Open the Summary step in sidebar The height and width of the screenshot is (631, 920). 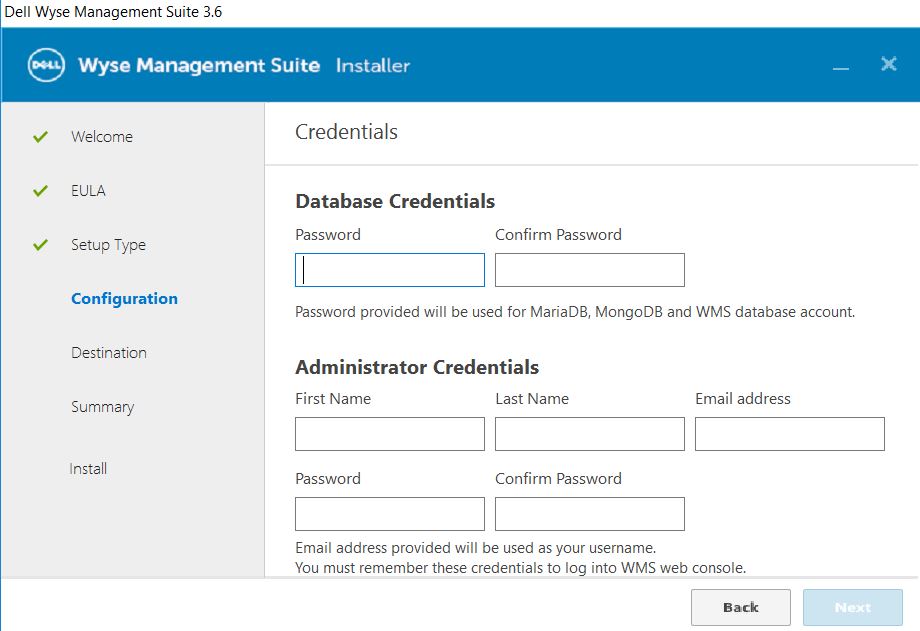[102, 407]
